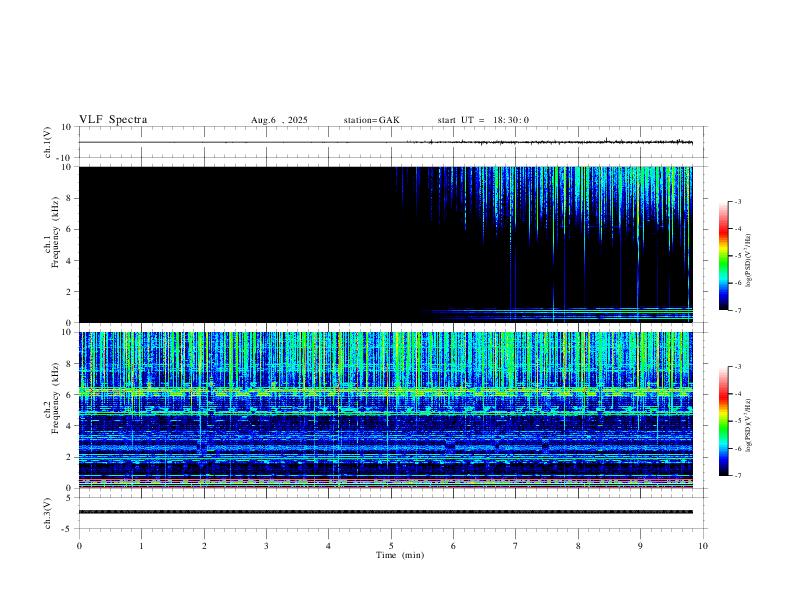792x612 pixels.
Task: Click the "ch.3(V)" waveform axis label
Action: (x=48, y=514)
